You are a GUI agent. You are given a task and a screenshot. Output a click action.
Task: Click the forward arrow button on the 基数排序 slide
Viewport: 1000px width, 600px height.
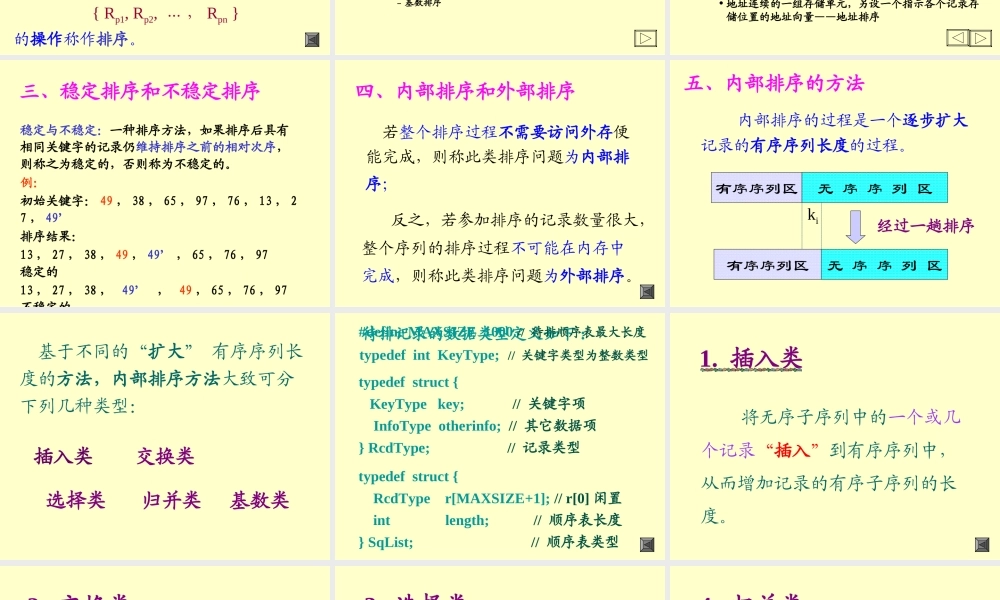645,37
